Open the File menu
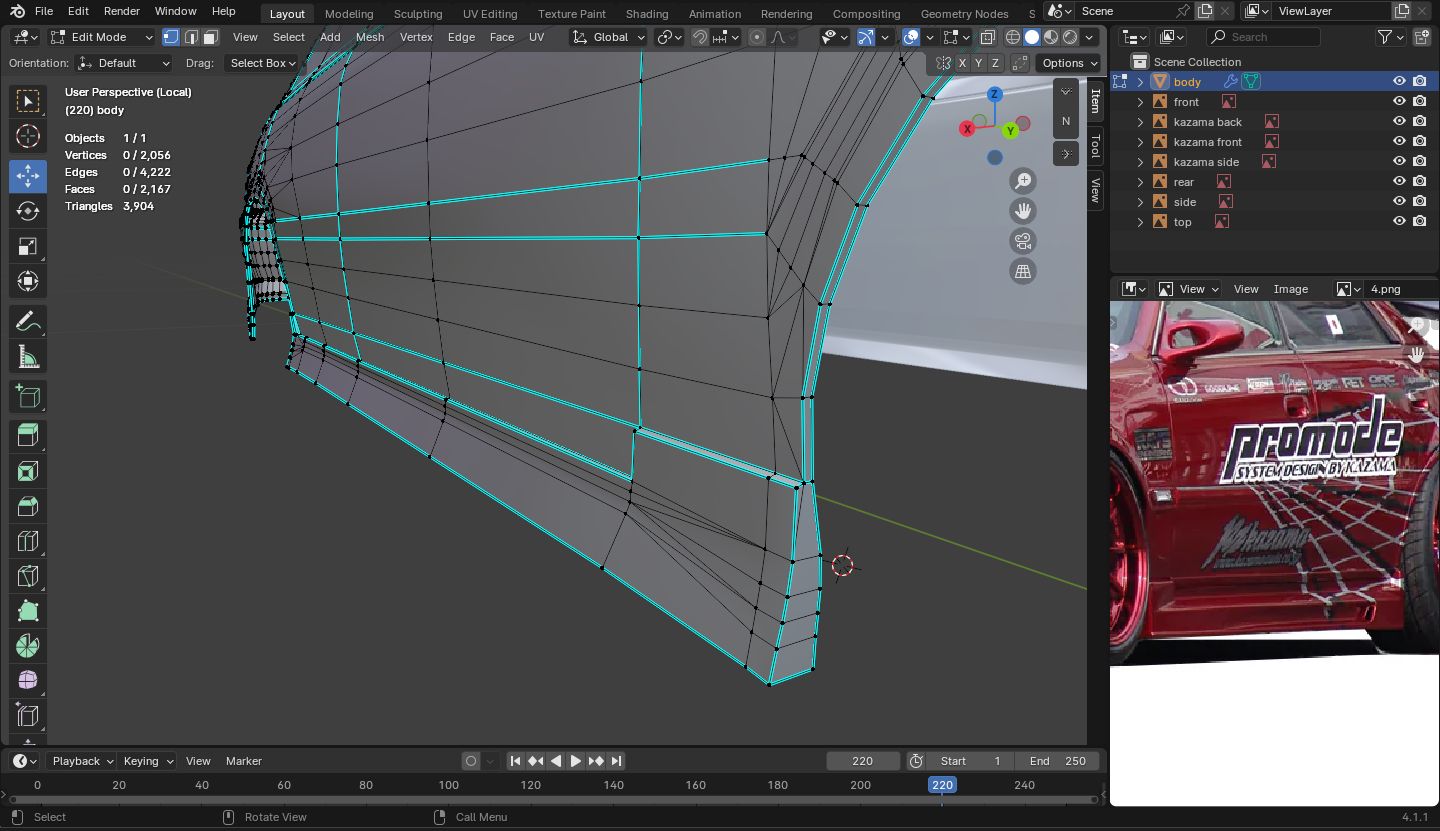Viewport: 1440px width, 831px height. pyautogui.click(x=44, y=11)
